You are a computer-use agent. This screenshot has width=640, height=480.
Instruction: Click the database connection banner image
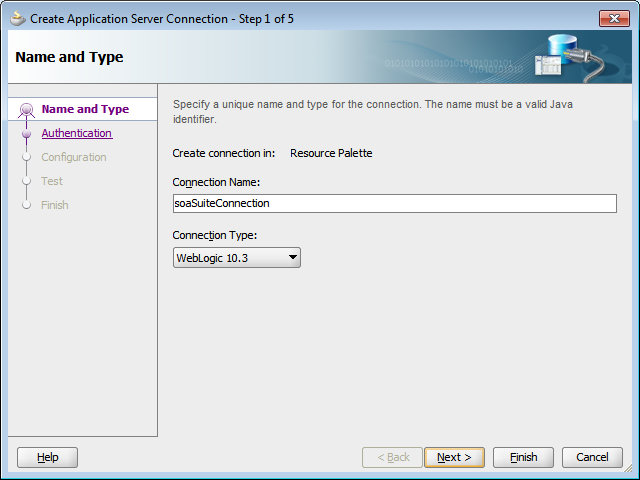point(570,58)
